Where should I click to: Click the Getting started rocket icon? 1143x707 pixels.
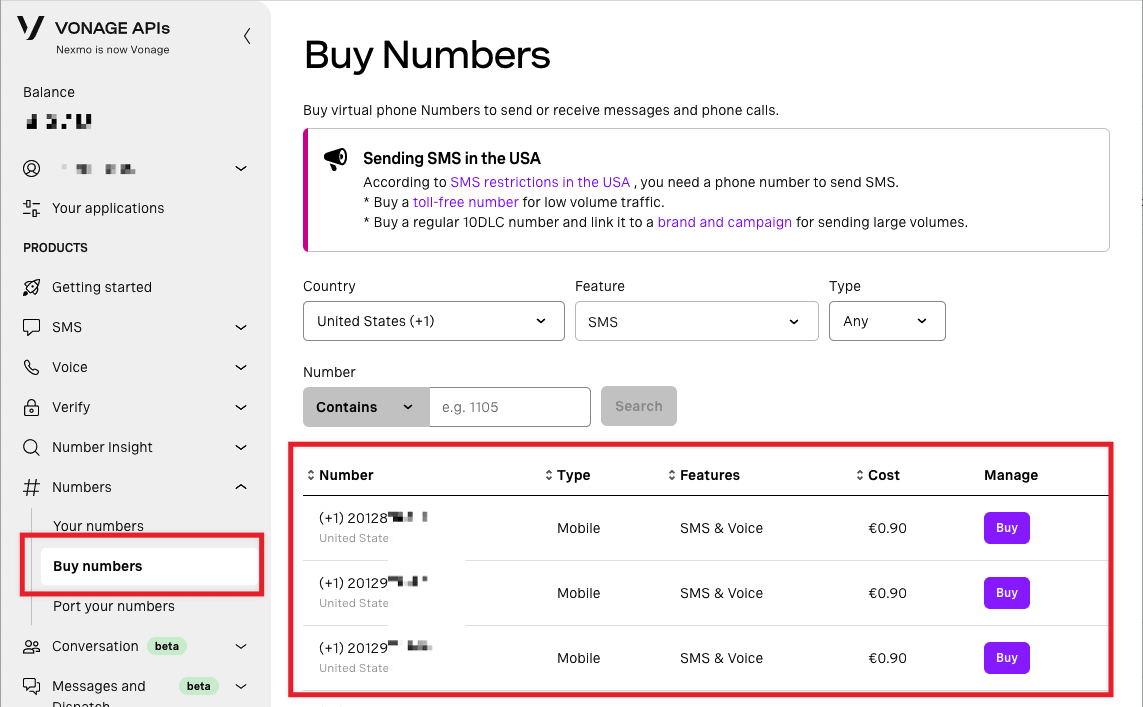[32, 287]
